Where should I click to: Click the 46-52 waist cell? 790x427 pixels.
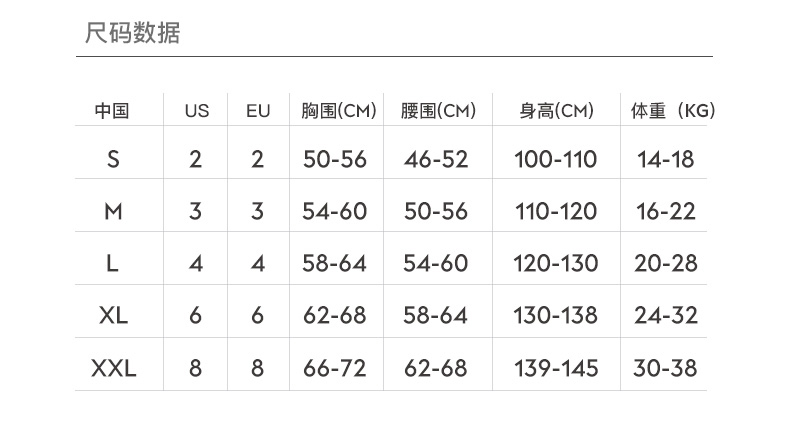[436, 159]
